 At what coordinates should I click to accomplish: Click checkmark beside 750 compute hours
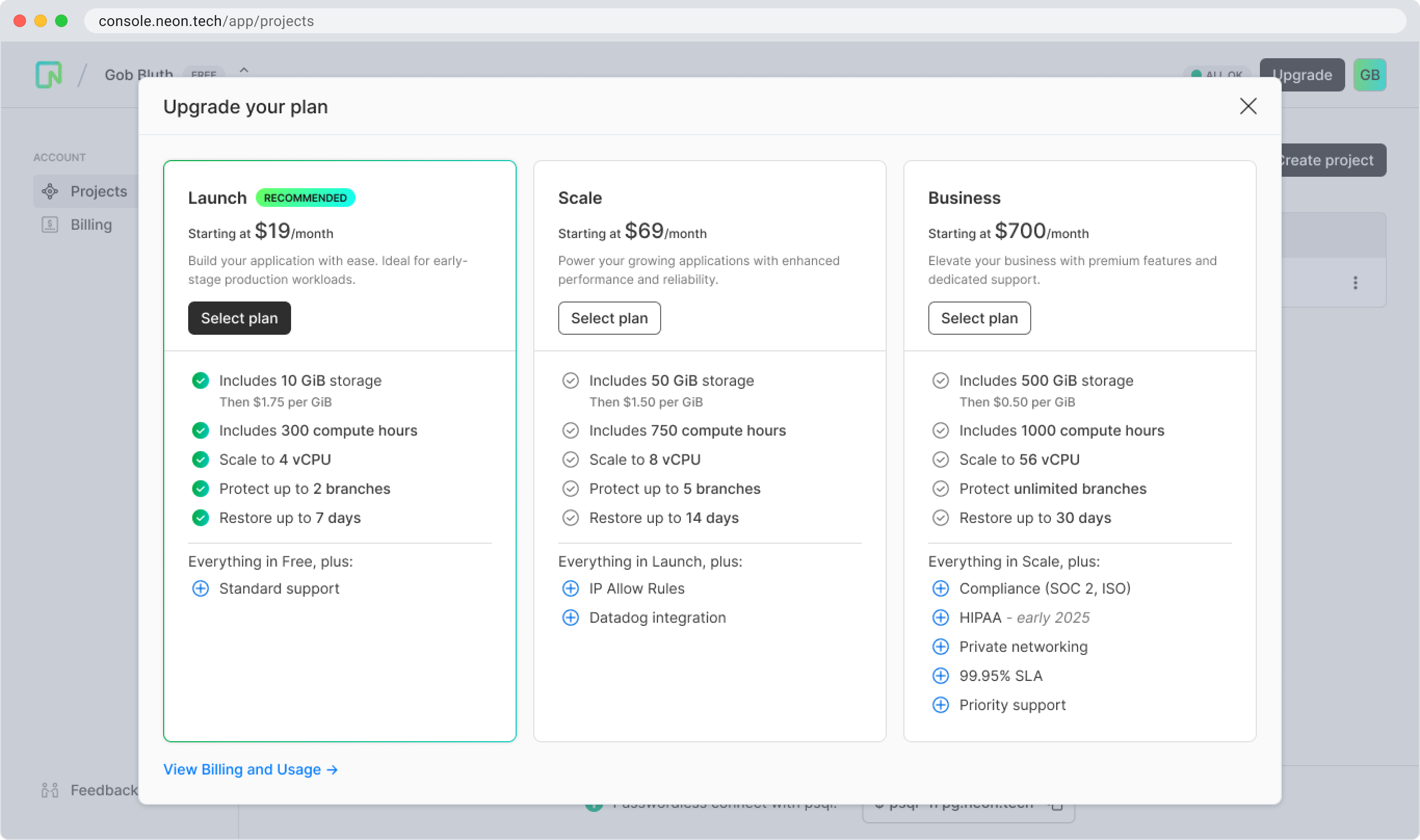(570, 430)
